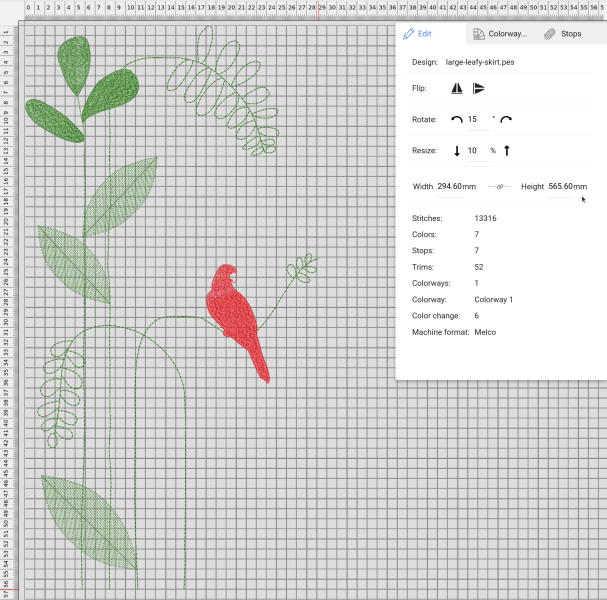Click the Machine format value Melco

coord(485,332)
